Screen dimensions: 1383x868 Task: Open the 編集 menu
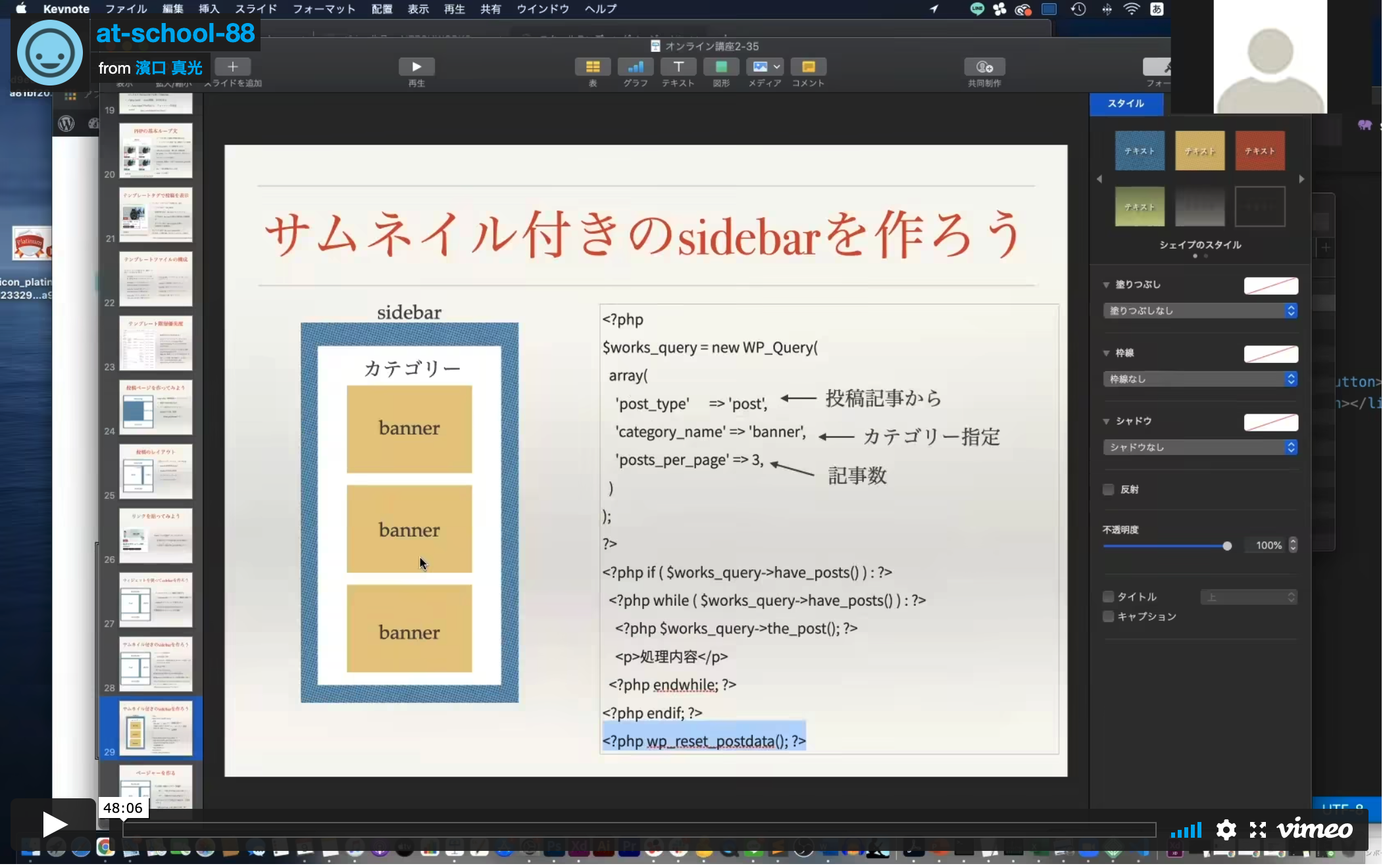(x=173, y=9)
